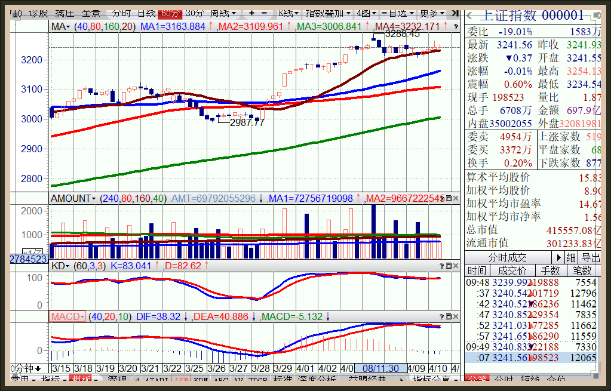Viewport: 611px width, 391px height.
Task: Click the DEA=40.886 value in MACD panel
Action: point(221,317)
